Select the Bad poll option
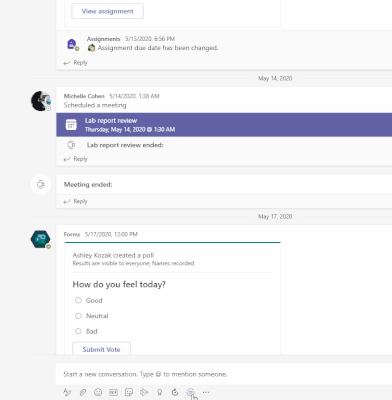This screenshot has height=400, width=392. tap(78, 331)
